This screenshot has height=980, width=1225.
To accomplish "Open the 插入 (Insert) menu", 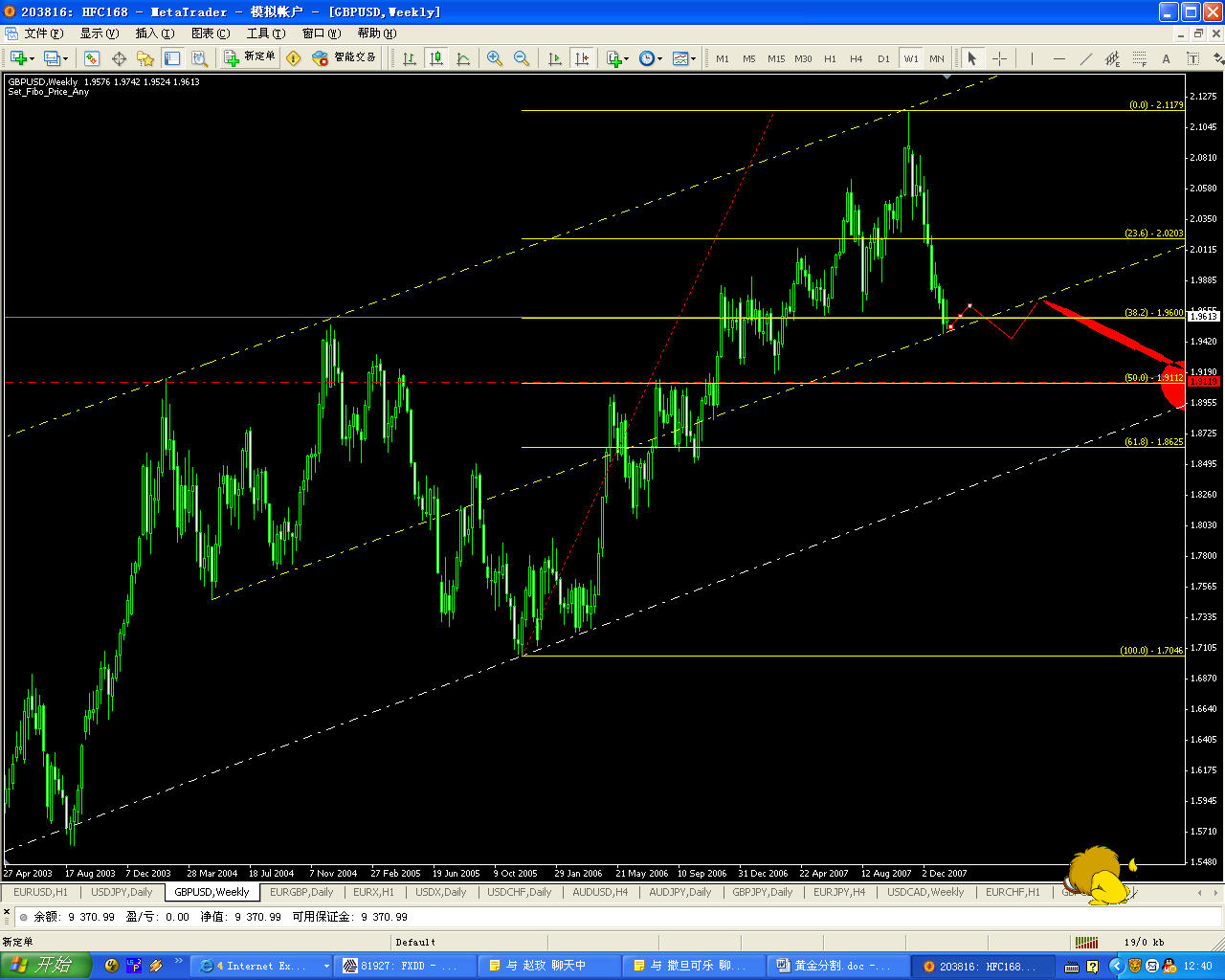I will (154, 33).
